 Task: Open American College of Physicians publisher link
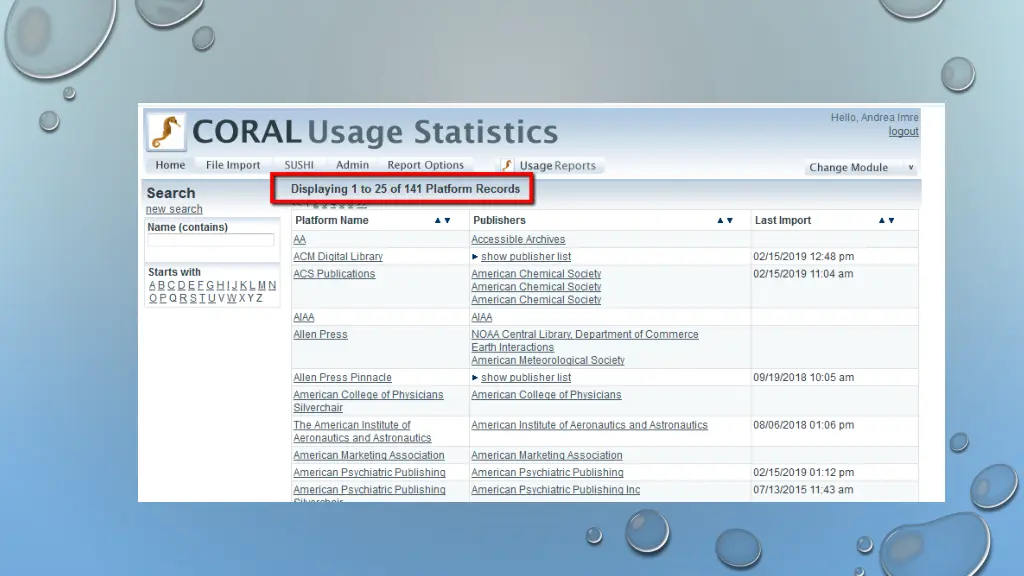tap(547, 394)
